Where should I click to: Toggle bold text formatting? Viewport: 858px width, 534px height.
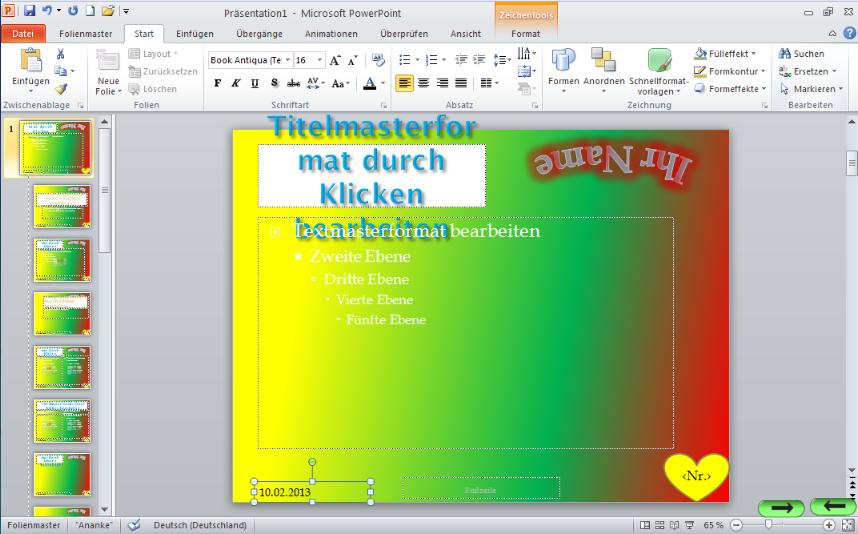tap(217, 84)
